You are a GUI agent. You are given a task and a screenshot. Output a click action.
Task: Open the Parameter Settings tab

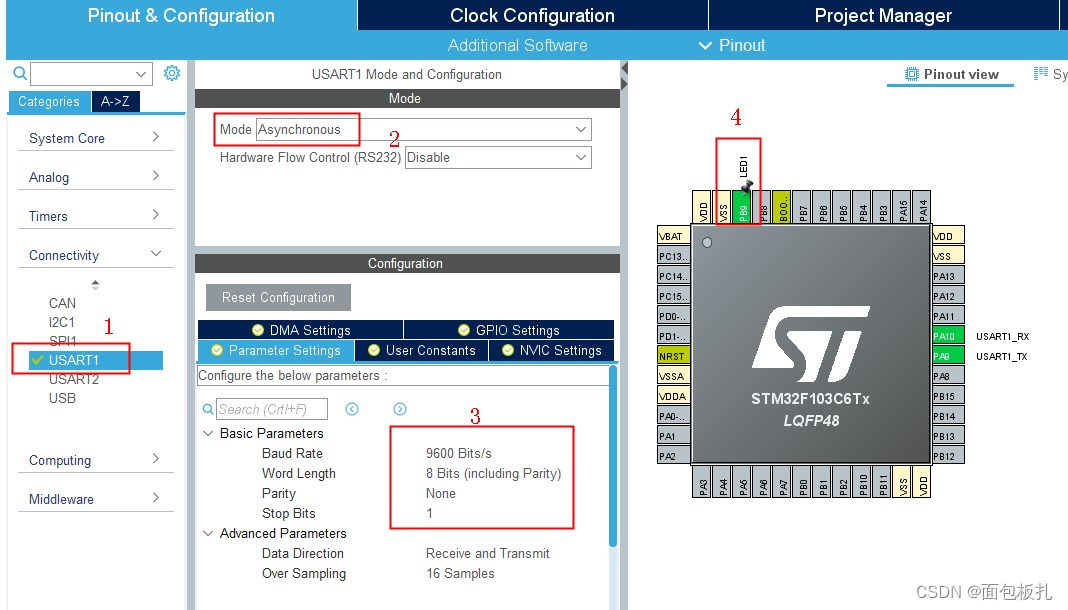coord(276,350)
